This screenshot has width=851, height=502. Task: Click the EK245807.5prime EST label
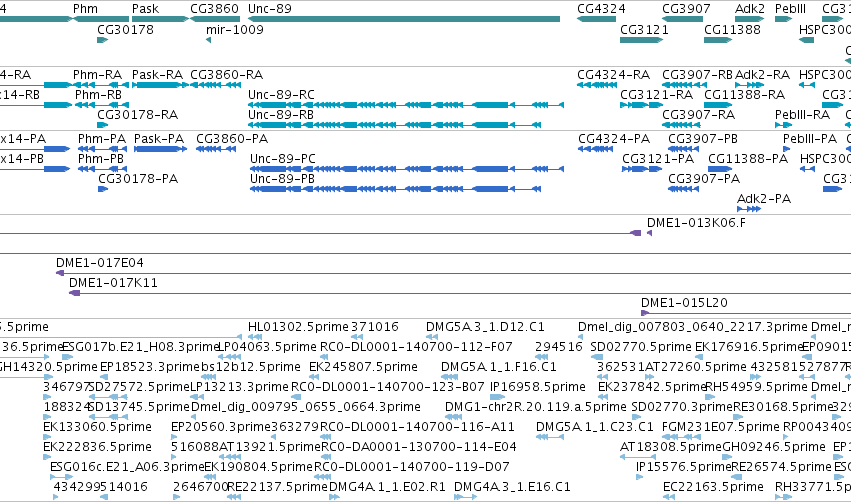[x=363, y=367]
